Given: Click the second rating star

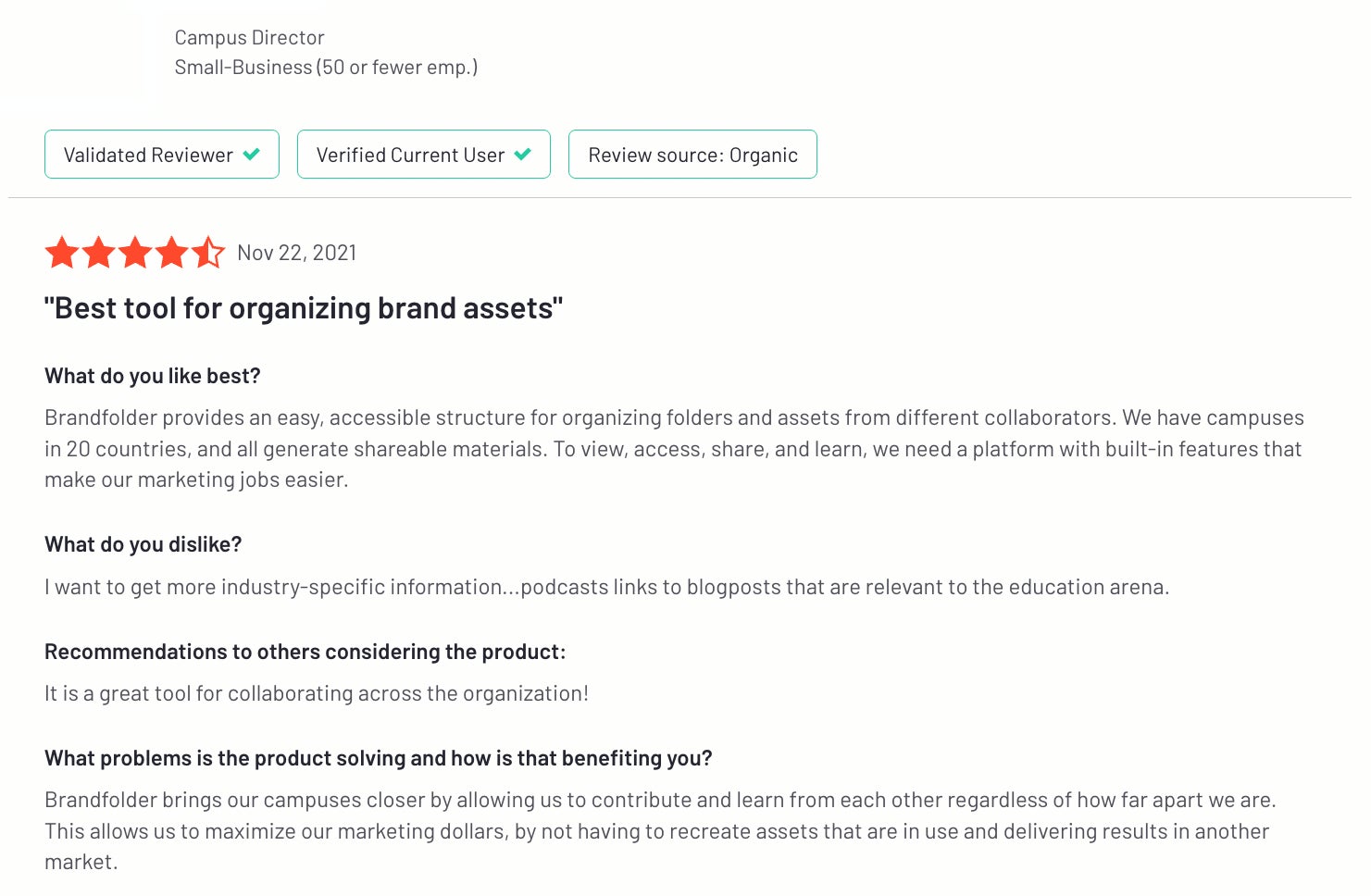Looking at the screenshot, I should click(98, 253).
